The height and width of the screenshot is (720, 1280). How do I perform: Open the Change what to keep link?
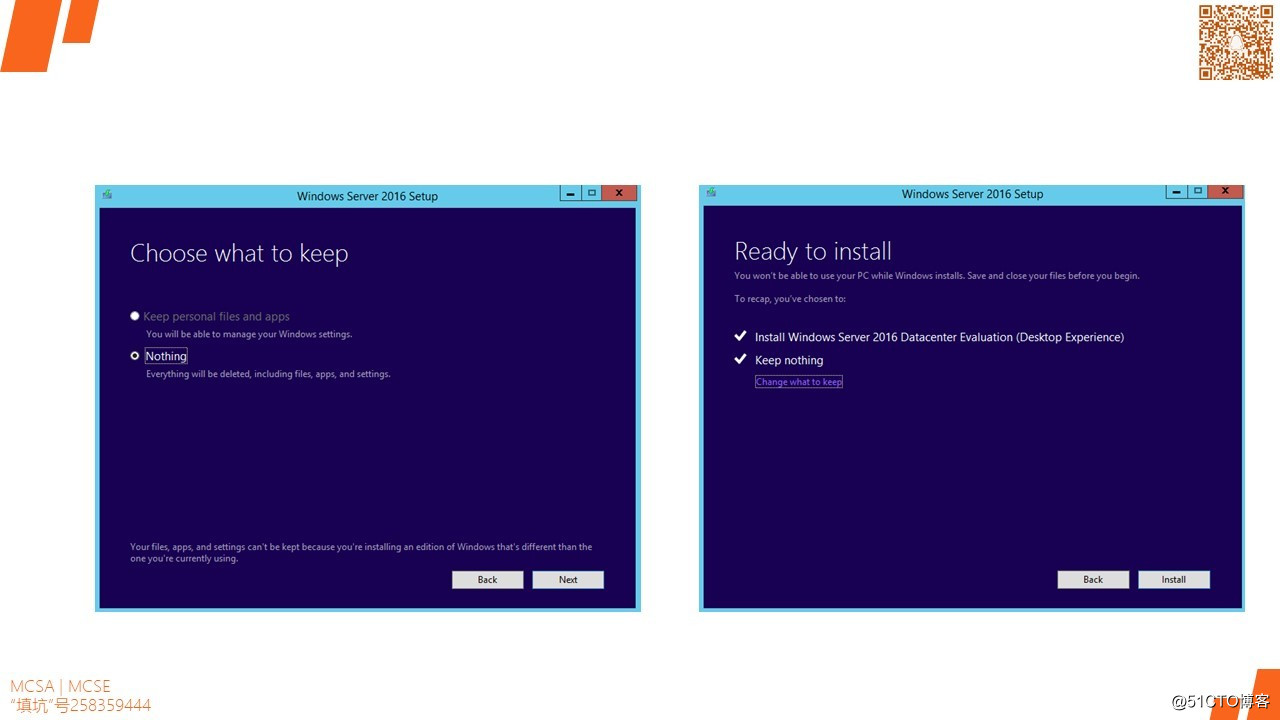(799, 382)
